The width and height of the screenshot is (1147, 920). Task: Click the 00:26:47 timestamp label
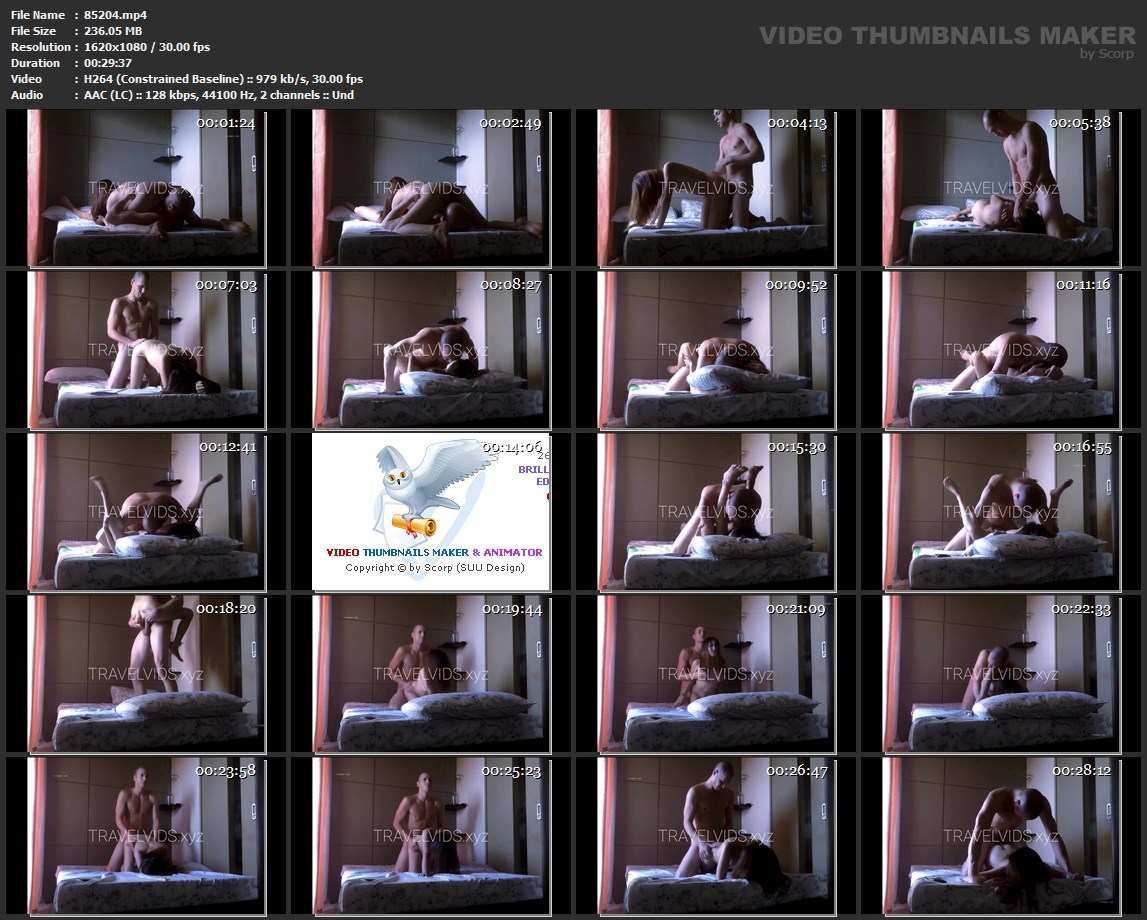point(797,771)
